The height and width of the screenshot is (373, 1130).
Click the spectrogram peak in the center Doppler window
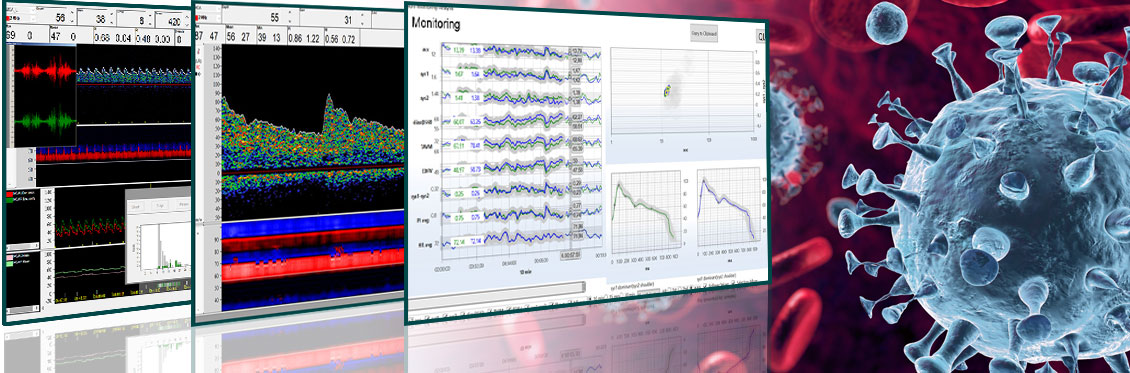pos(329,101)
